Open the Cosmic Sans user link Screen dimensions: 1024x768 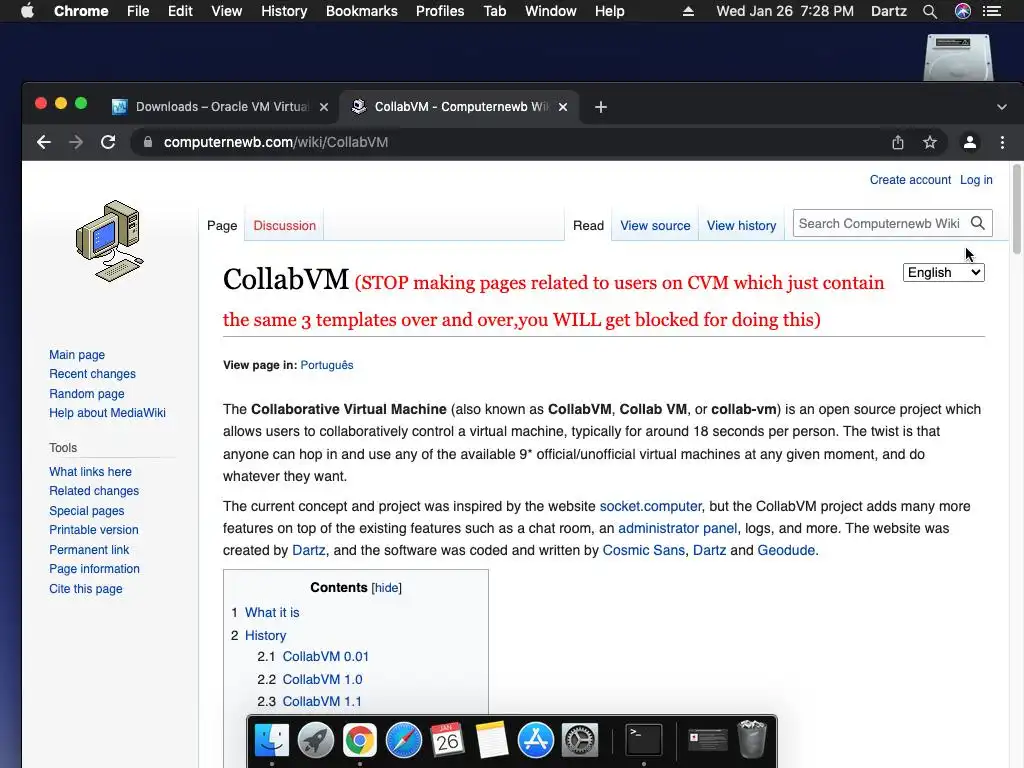pyautogui.click(x=643, y=551)
